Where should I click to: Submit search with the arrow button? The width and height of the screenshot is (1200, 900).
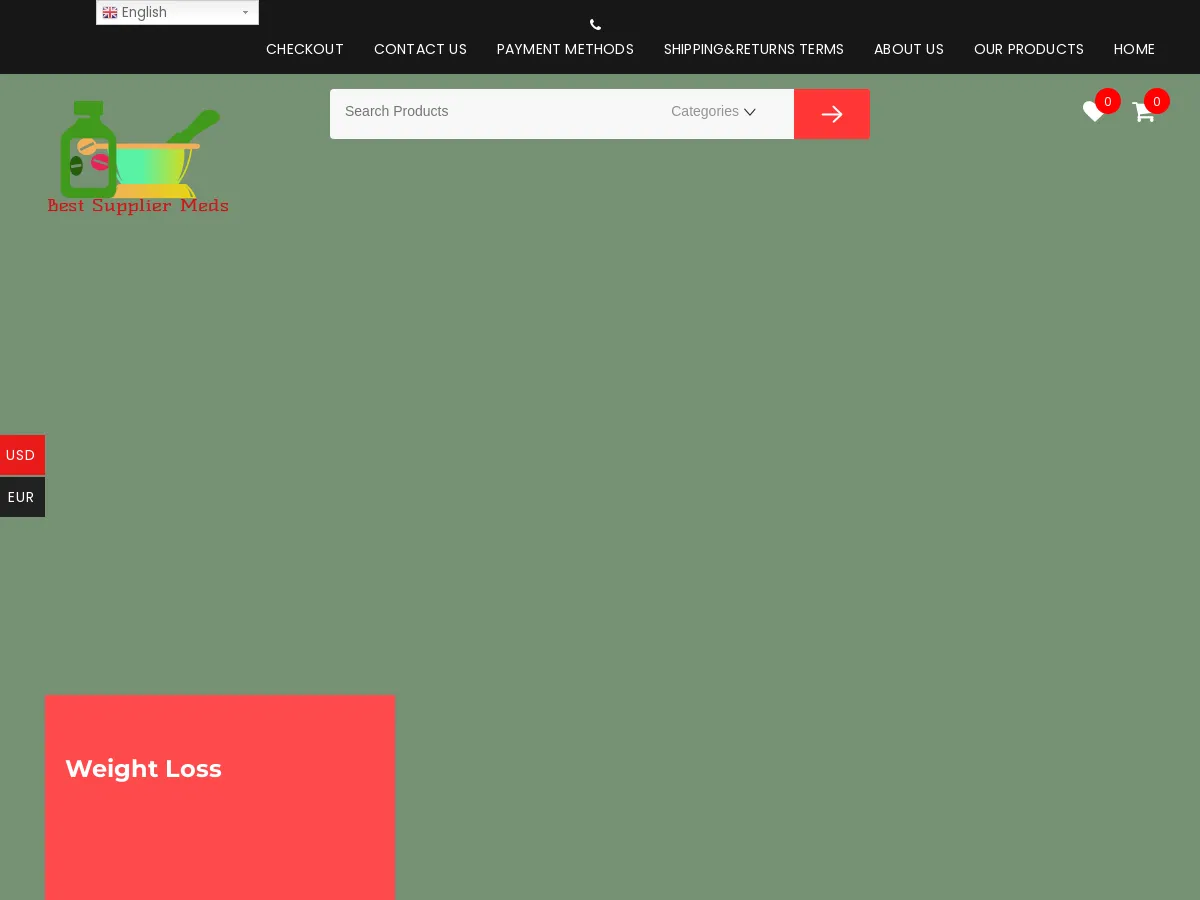pyautogui.click(x=831, y=114)
